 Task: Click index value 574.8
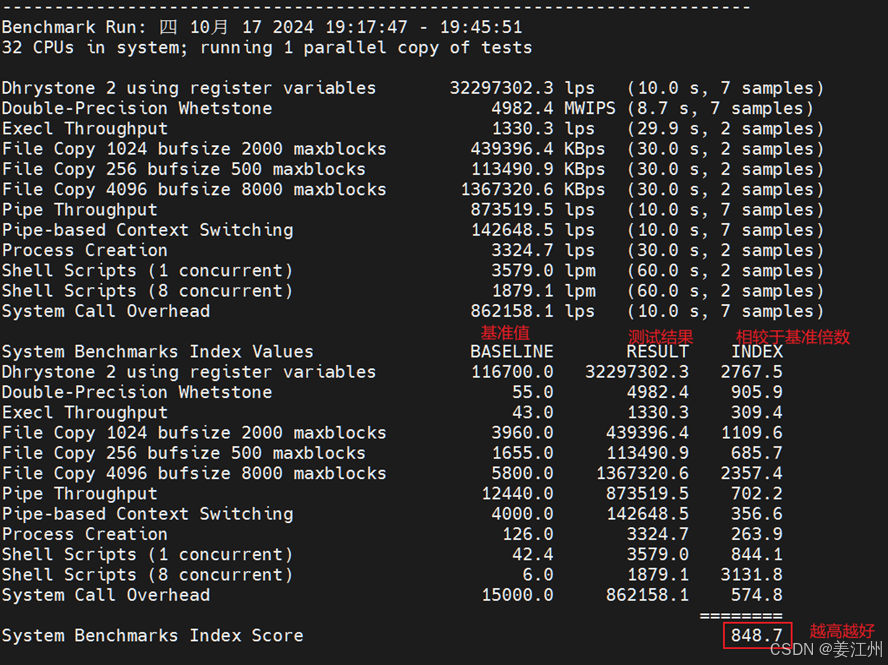[757, 596]
